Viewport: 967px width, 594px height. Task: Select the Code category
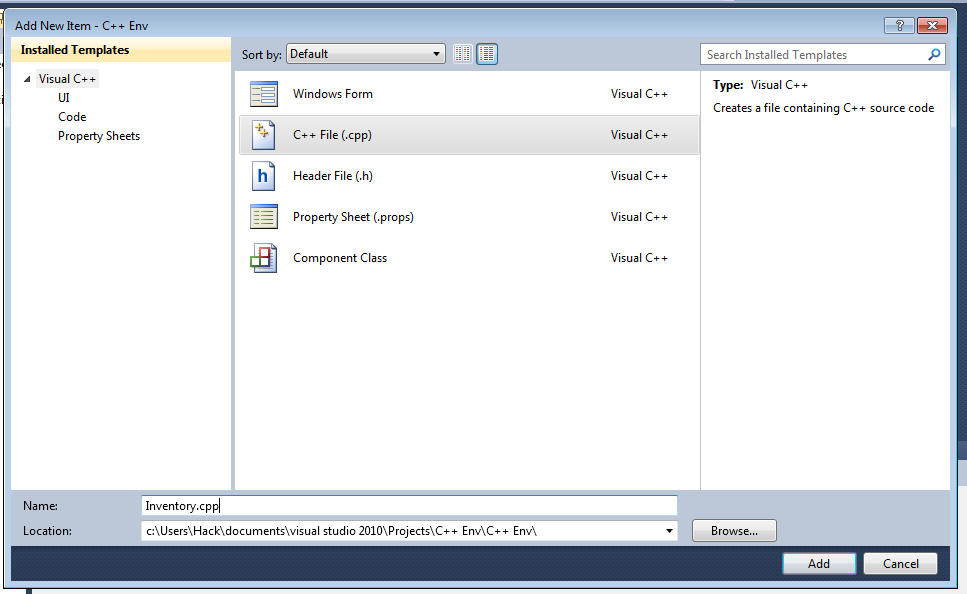[72, 117]
